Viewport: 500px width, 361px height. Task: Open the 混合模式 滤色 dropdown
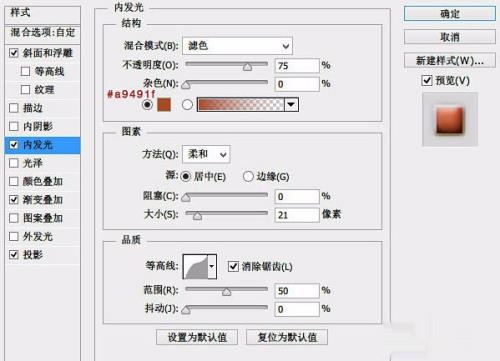[237, 46]
